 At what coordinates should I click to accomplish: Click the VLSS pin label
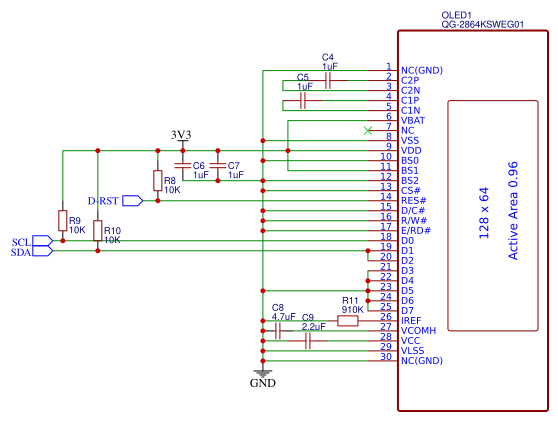click(412, 351)
